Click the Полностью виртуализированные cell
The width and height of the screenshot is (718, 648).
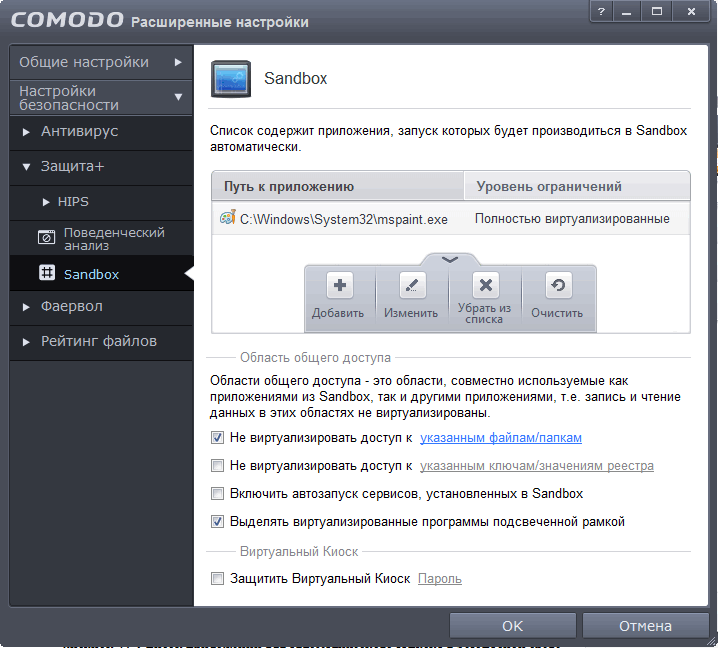pyautogui.click(x=572, y=219)
